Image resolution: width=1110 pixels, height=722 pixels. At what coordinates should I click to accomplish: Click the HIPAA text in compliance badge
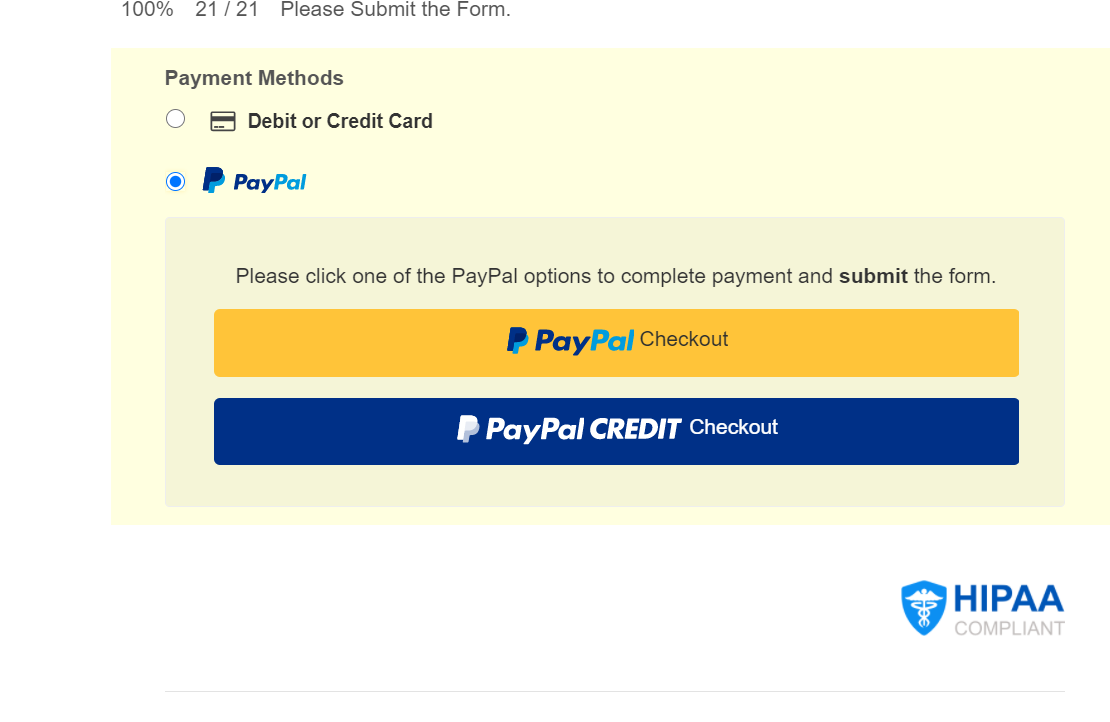(x=1009, y=599)
